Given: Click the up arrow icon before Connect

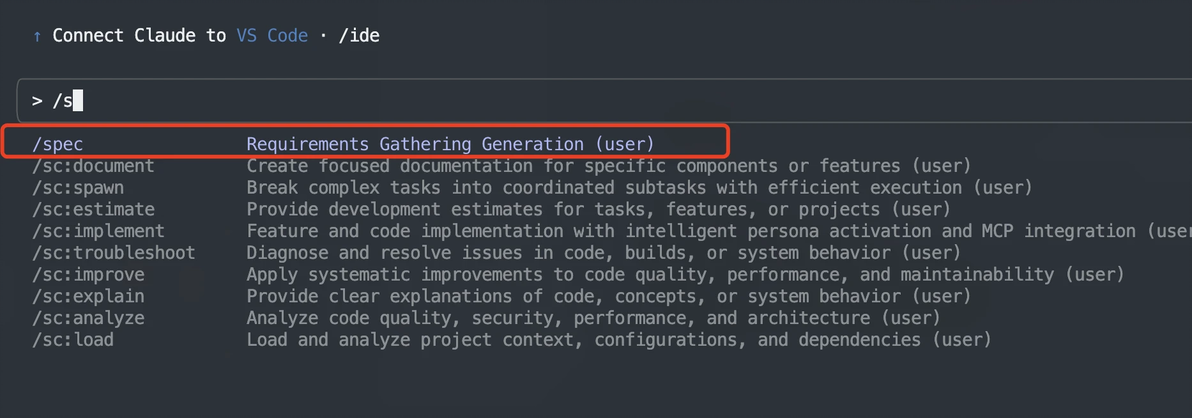Looking at the screenshot, I should [x=37, y=36].
